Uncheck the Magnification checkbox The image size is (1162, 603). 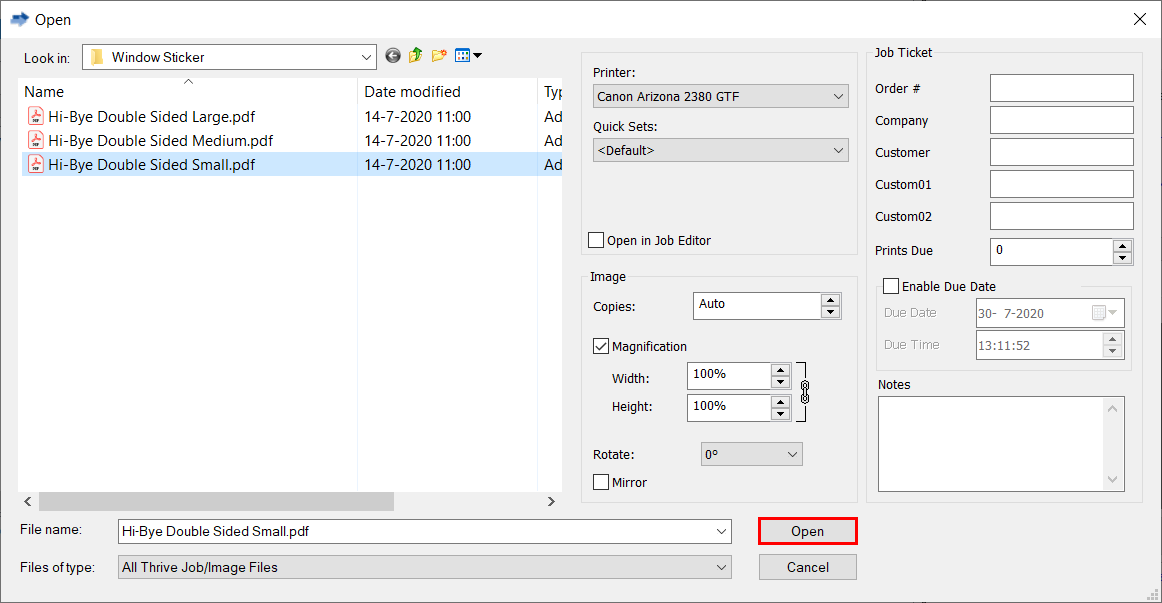pyautogui.click(x=601, y=347)
